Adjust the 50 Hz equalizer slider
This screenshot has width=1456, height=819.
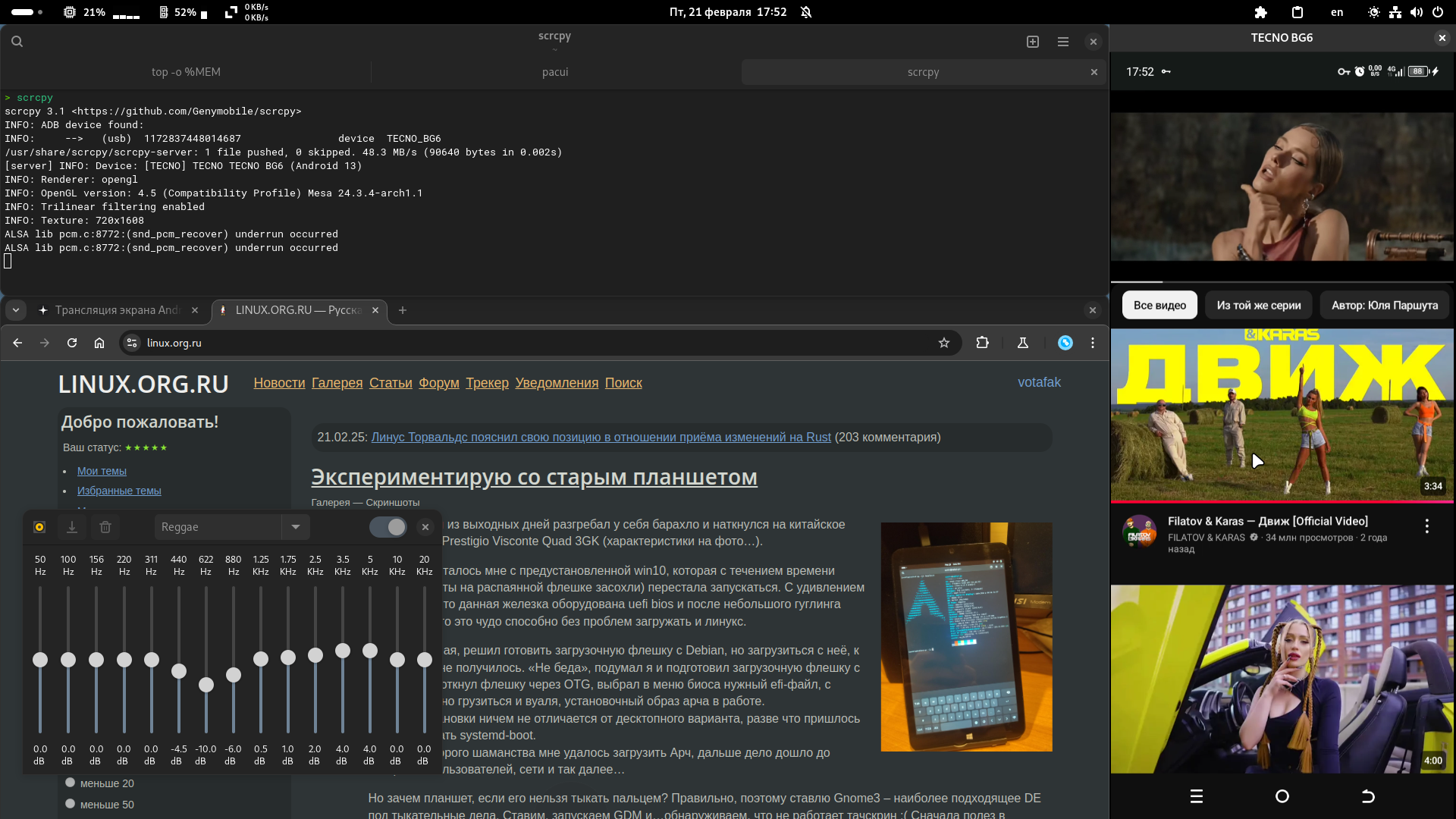point(40,660)
